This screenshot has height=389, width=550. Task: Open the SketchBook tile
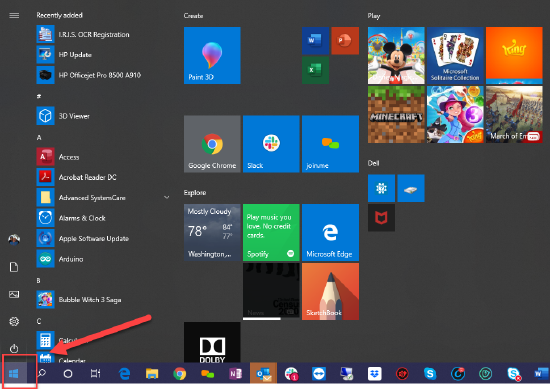point(330,291)
